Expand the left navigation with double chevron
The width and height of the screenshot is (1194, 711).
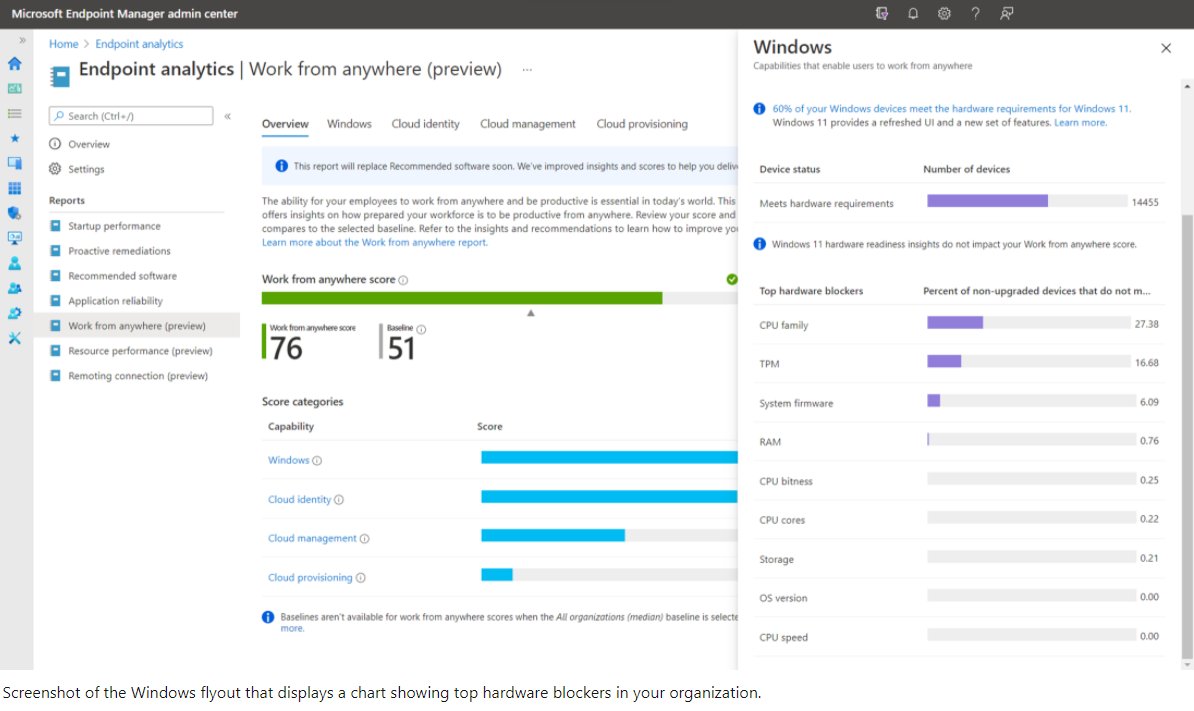pos(22,40)
